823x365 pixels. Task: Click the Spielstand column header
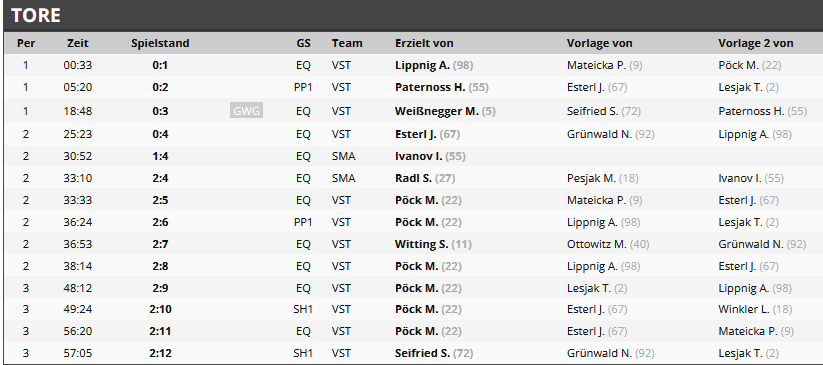[x=160, y=43]
